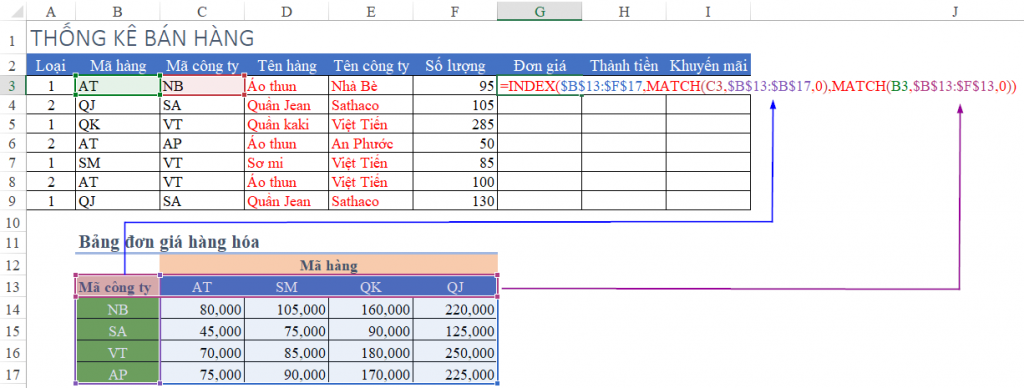Click the Bảng đơn giá hàng hóa heading
This screenshot has height=388, width=1024.
click(x=169, y=242)
